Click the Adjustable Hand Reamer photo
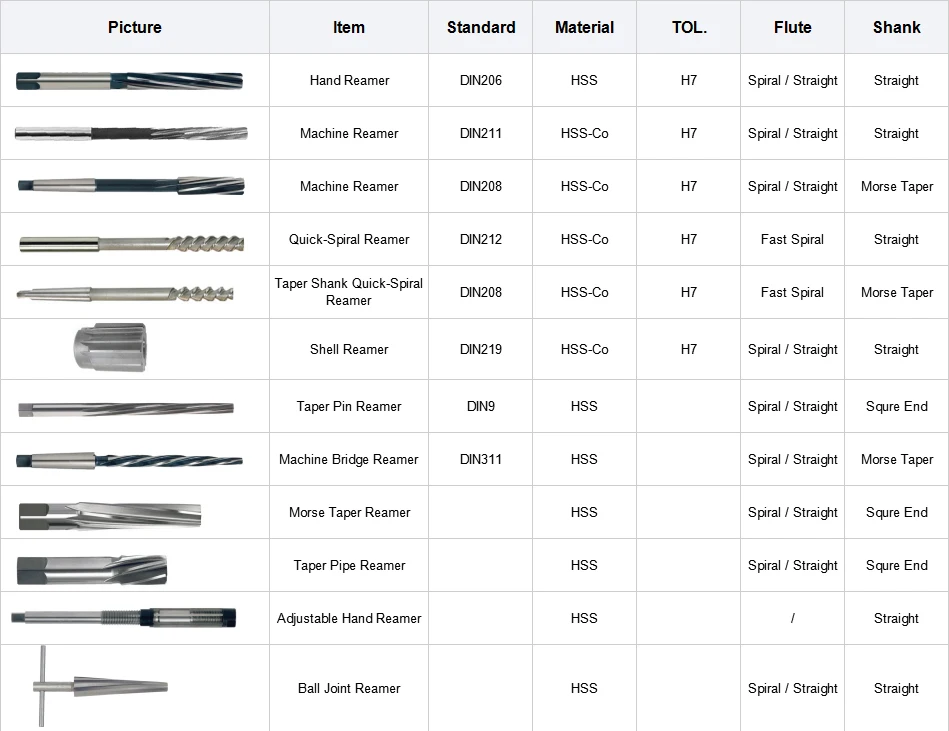The height and width of the screenshot is (731, 949). click(x=123, y=618)
